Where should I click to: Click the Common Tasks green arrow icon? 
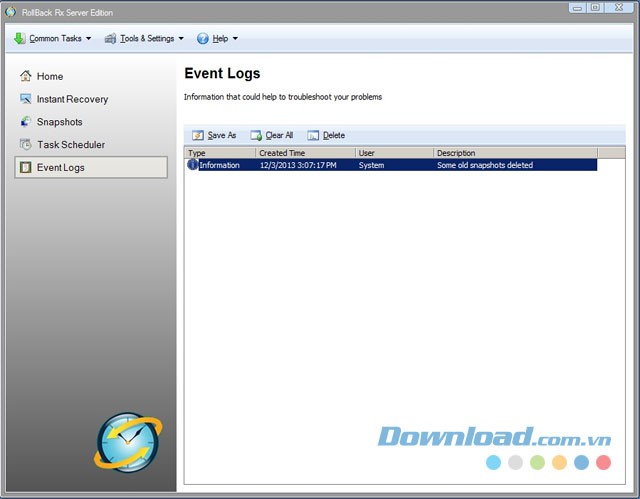19,39
